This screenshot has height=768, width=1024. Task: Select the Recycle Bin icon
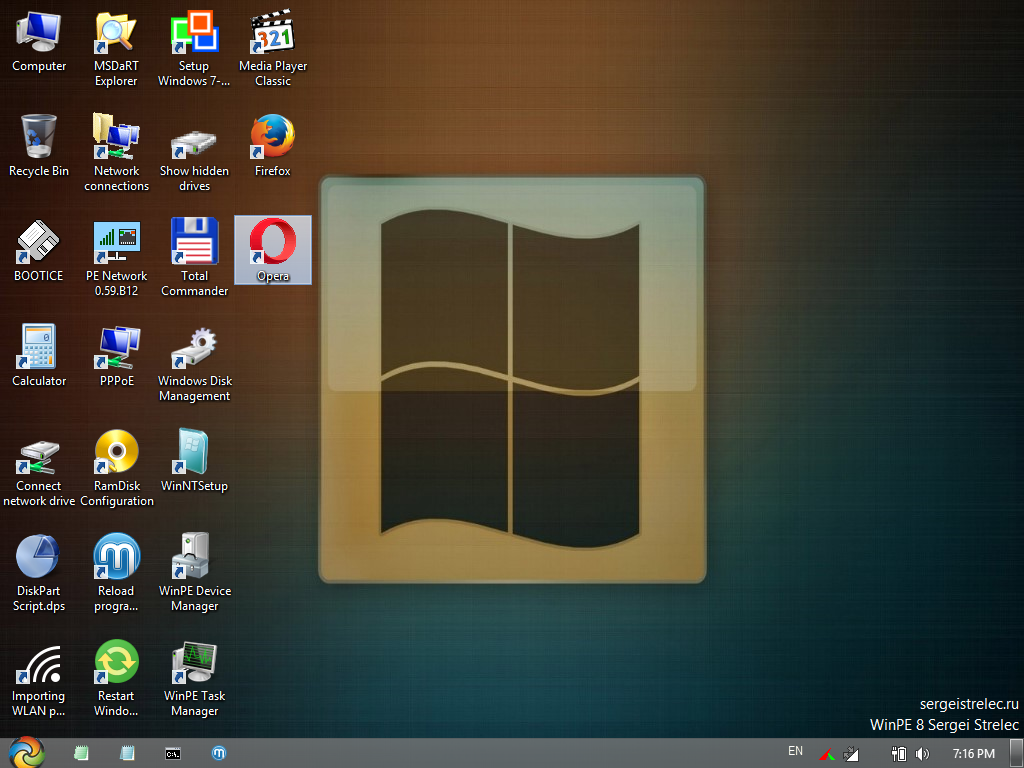click(x=39, y=146)
